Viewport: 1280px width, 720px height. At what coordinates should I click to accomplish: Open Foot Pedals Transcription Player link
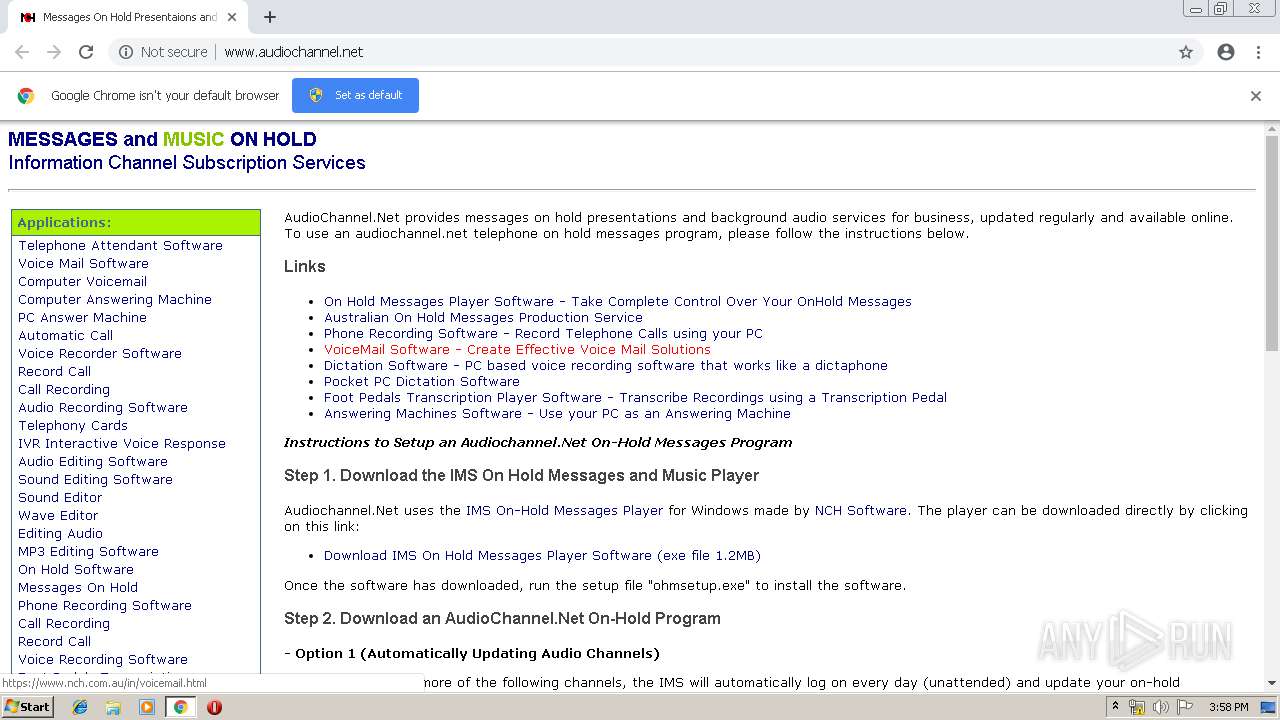click(635, 397)
